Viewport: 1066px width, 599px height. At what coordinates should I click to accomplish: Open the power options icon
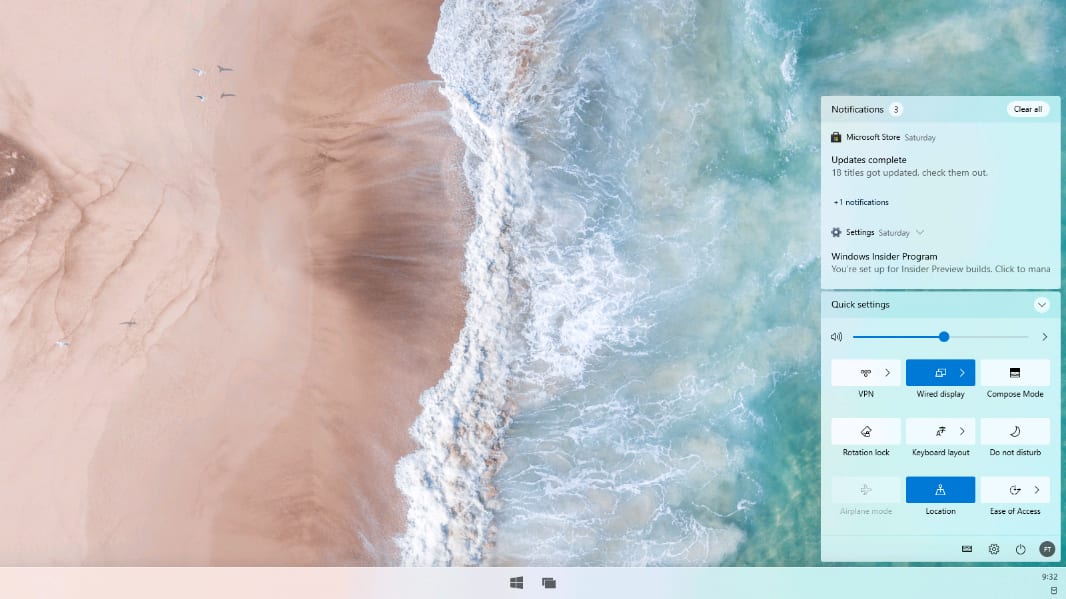(x=1020, y=549)
